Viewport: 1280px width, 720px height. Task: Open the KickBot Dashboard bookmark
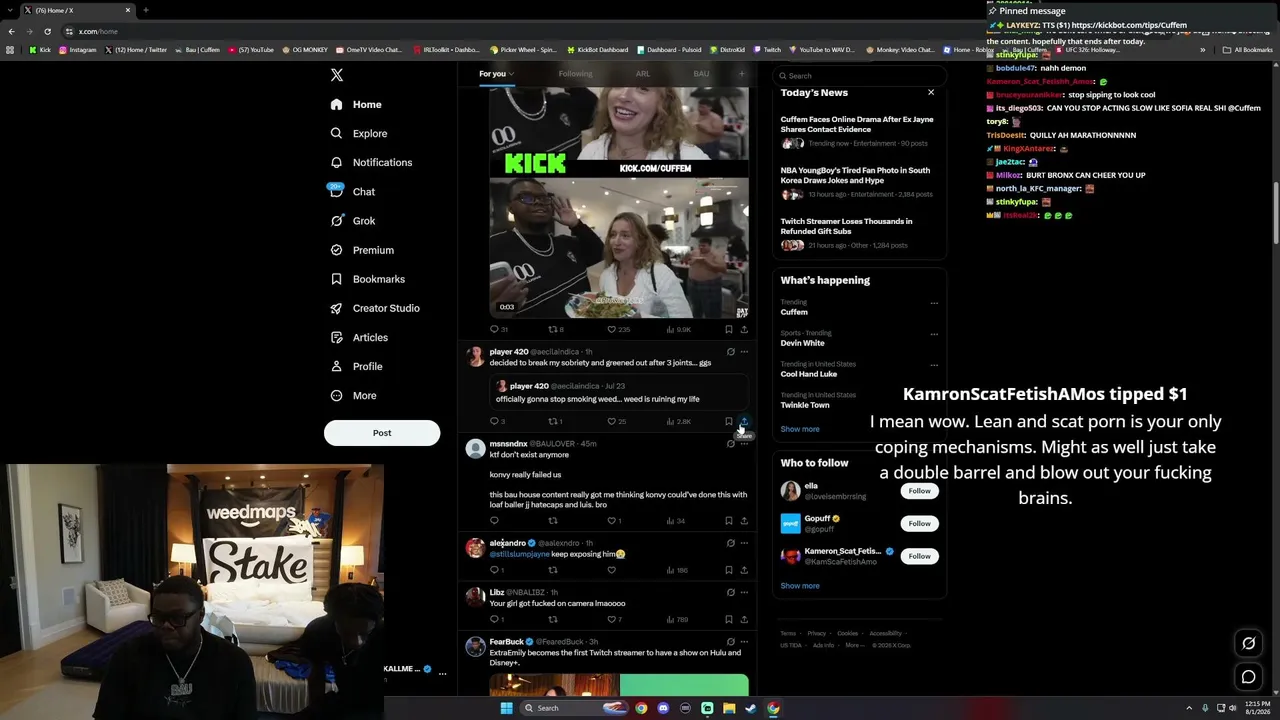coord(597,50)
